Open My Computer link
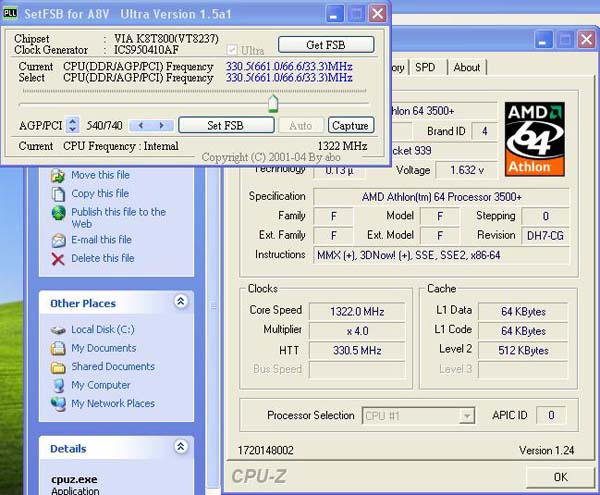 [101, 385]
